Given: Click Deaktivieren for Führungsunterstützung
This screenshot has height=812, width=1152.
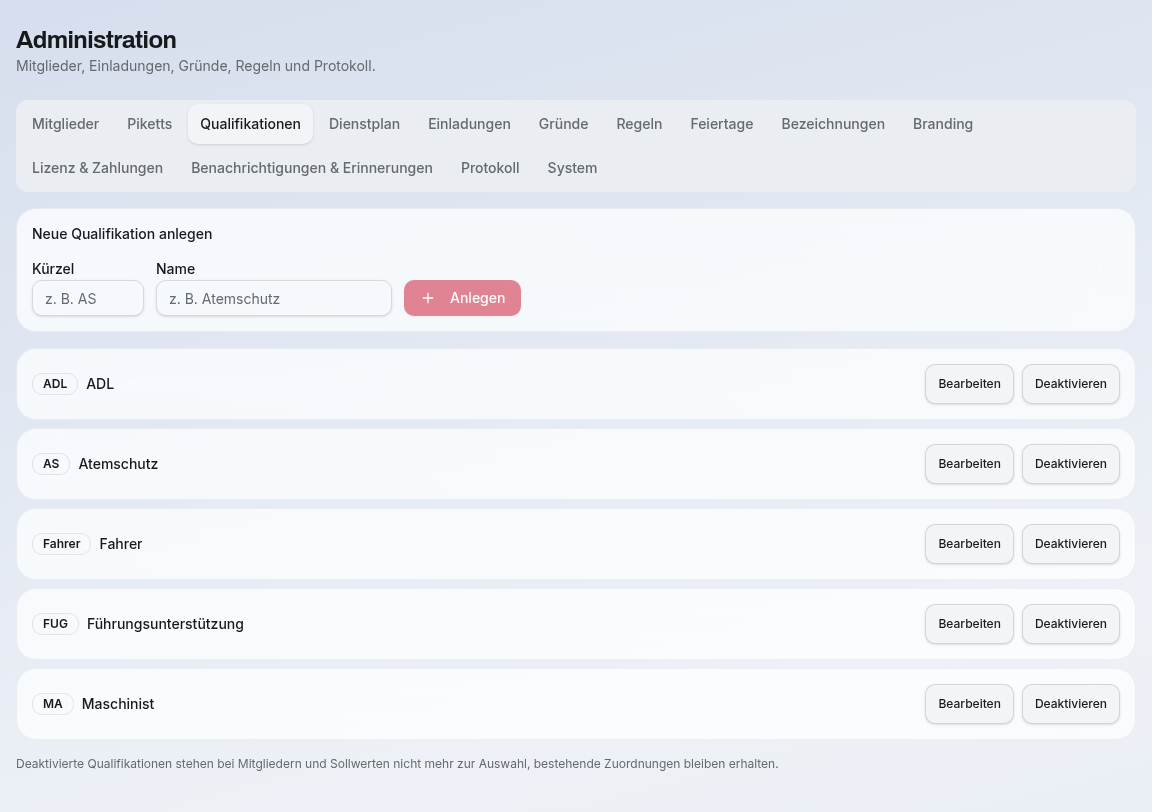Looking at the screenshot, I should tap(1070, 625).
